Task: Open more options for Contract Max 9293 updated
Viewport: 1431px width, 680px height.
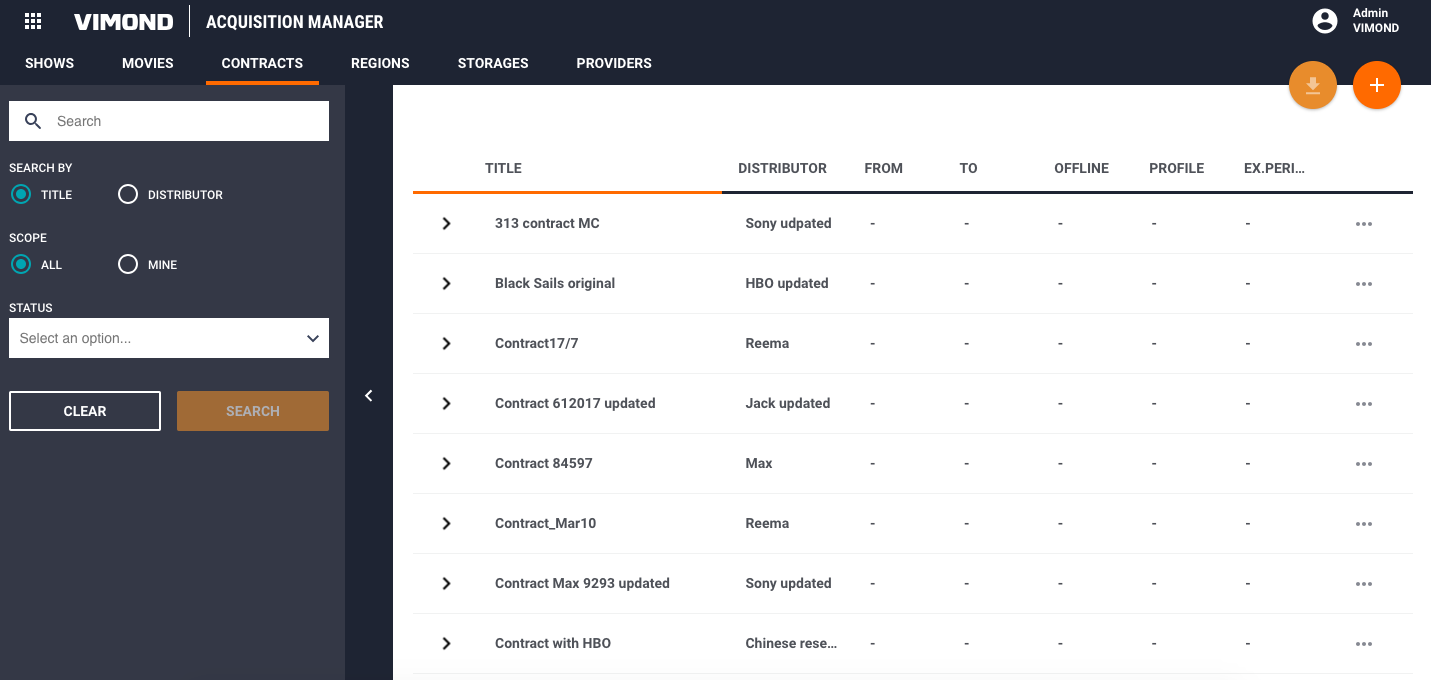Action: pos(1364,584)
